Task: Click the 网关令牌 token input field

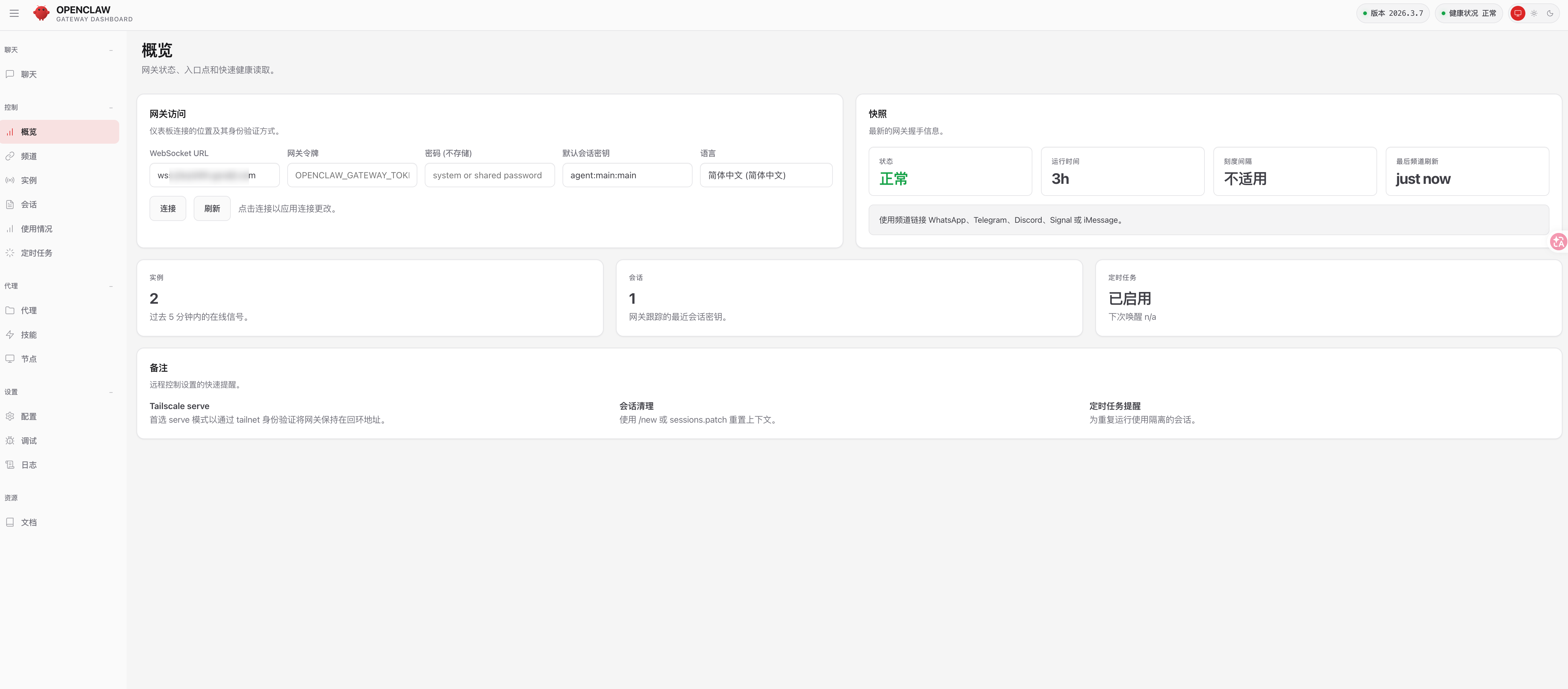Action: click(352, 175)
